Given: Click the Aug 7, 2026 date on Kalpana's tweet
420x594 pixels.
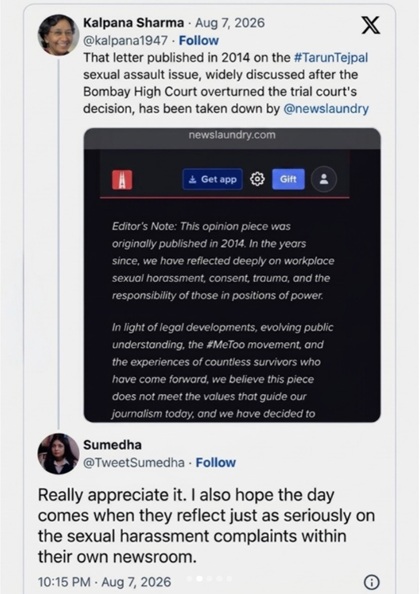Looking at the screenshot, I should tap(230, 23).
